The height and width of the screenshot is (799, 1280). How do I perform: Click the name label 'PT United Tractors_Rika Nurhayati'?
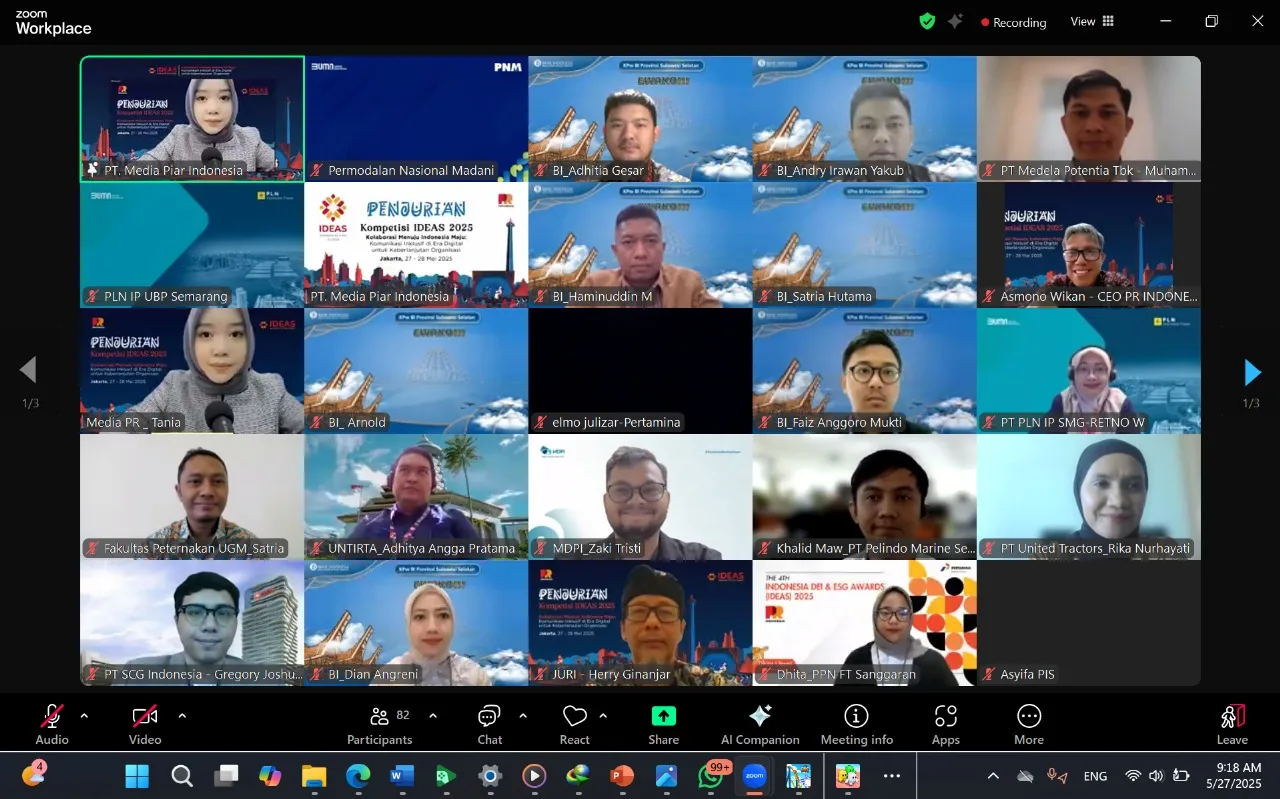click(1095, 549)
